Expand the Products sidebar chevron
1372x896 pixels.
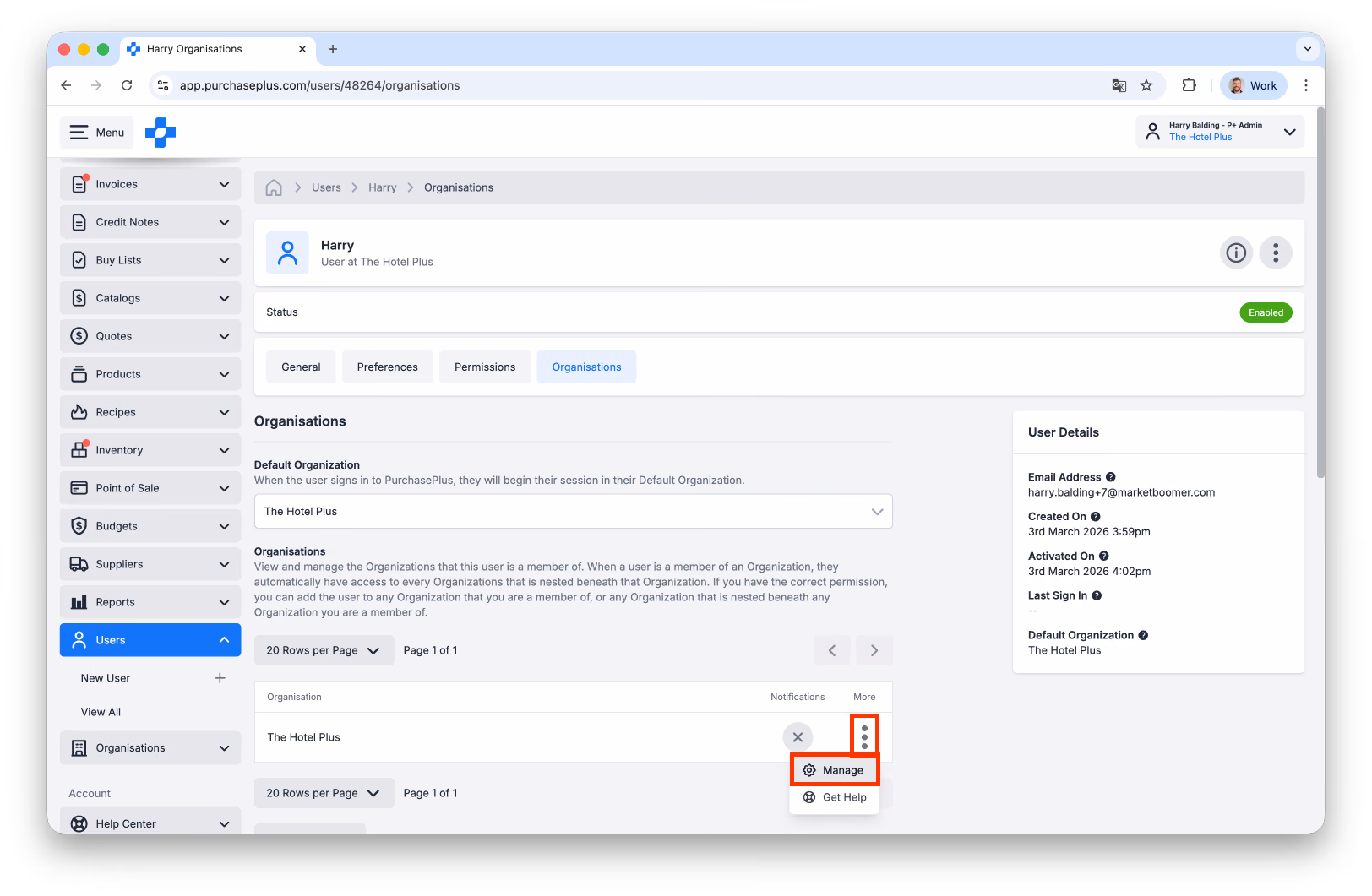point(224,374)
